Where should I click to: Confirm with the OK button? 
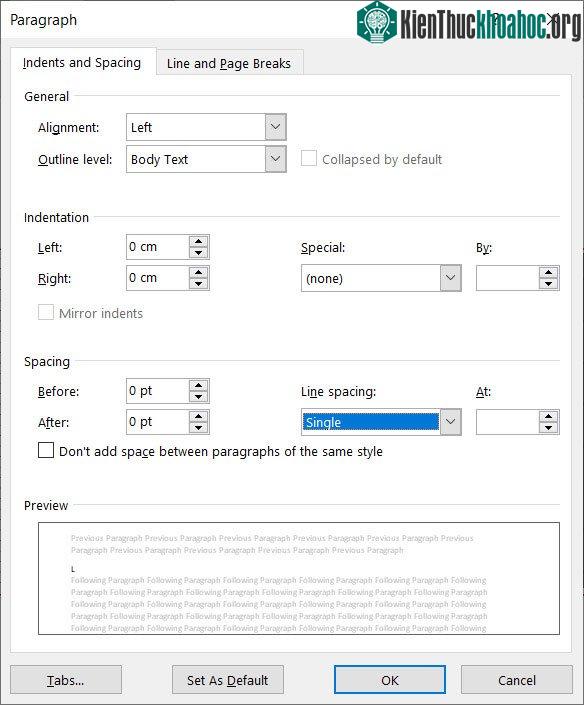point(390,680)
